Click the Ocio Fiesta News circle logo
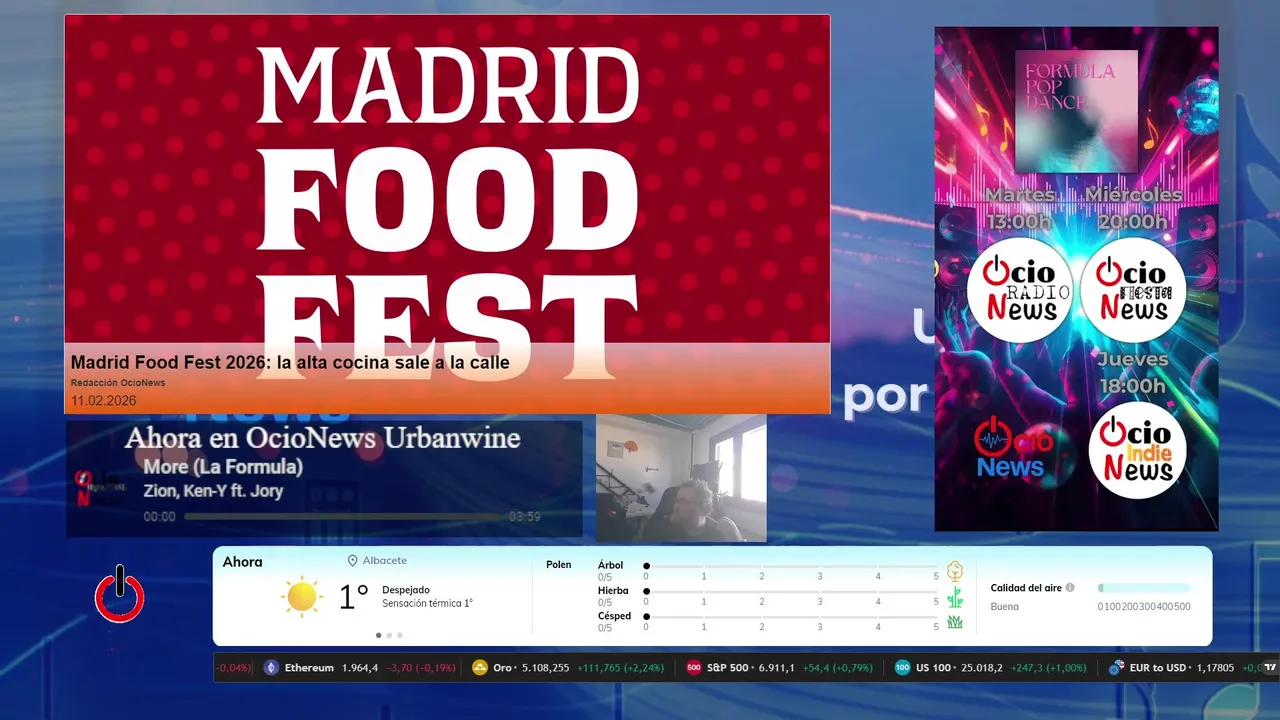 (x=1133, y=290)
